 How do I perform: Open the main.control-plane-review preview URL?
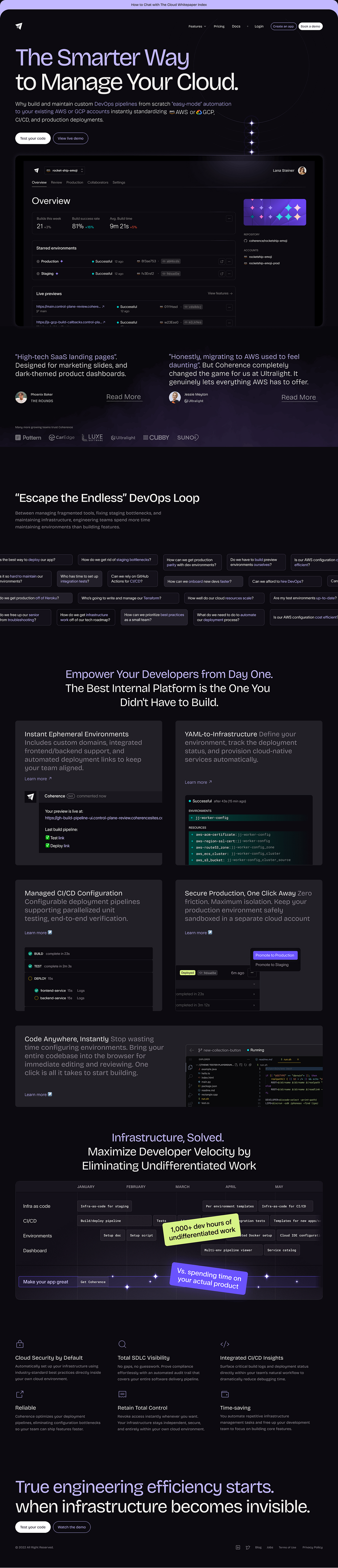click(x=70, y=306)
